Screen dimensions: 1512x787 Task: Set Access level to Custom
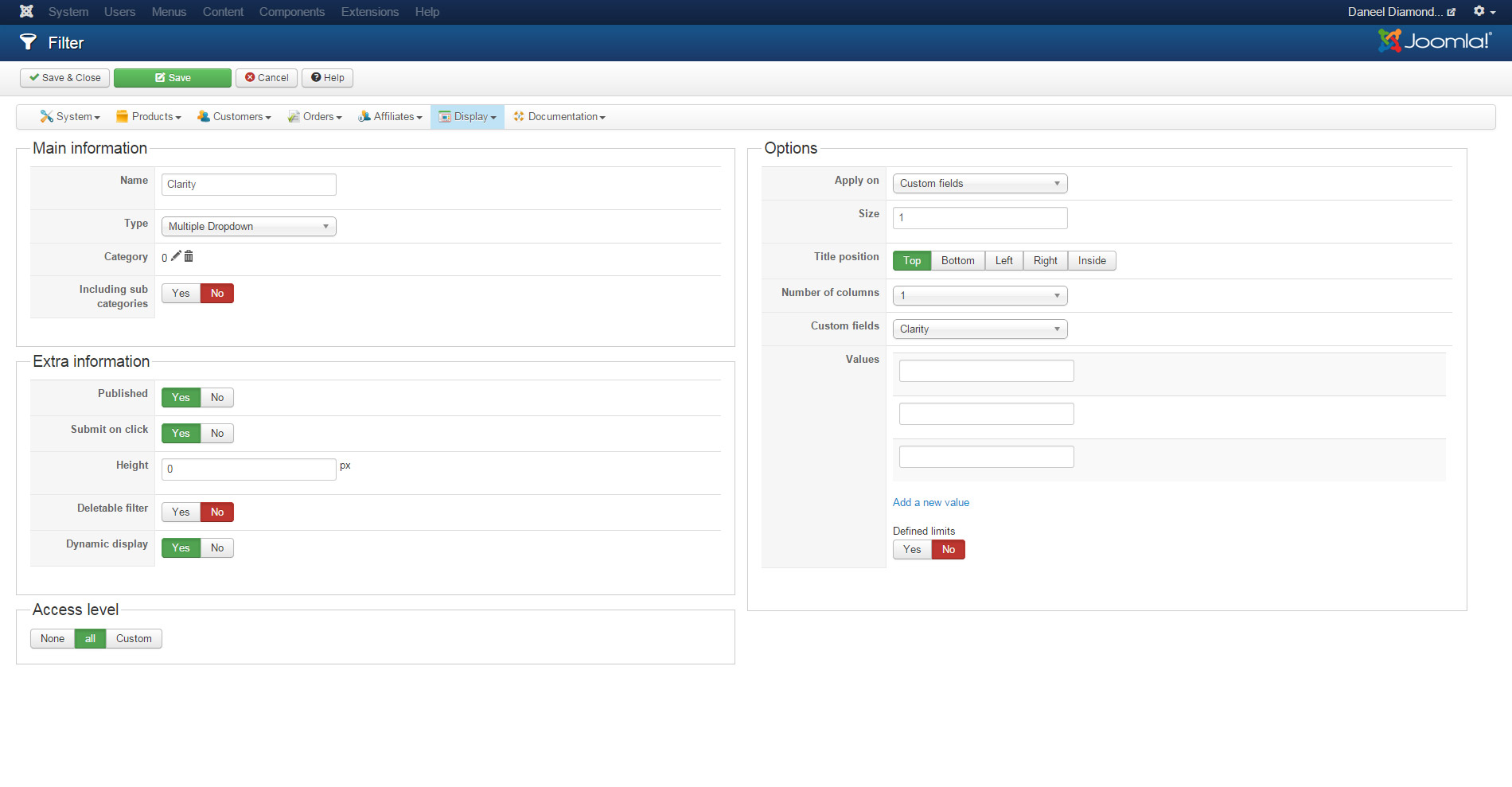tap(134, 638)
